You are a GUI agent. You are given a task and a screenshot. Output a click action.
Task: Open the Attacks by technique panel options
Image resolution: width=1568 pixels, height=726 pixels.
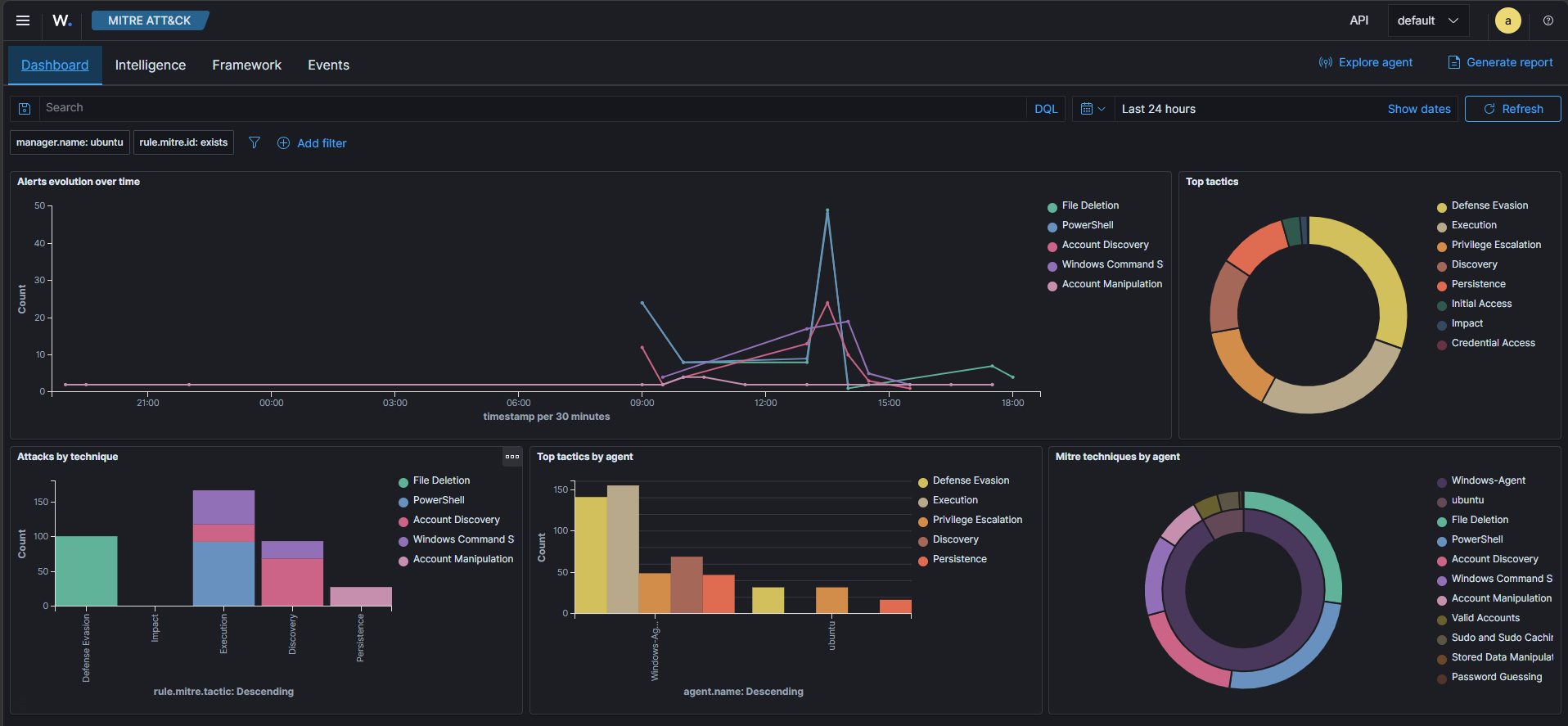[x=512, y=457]
